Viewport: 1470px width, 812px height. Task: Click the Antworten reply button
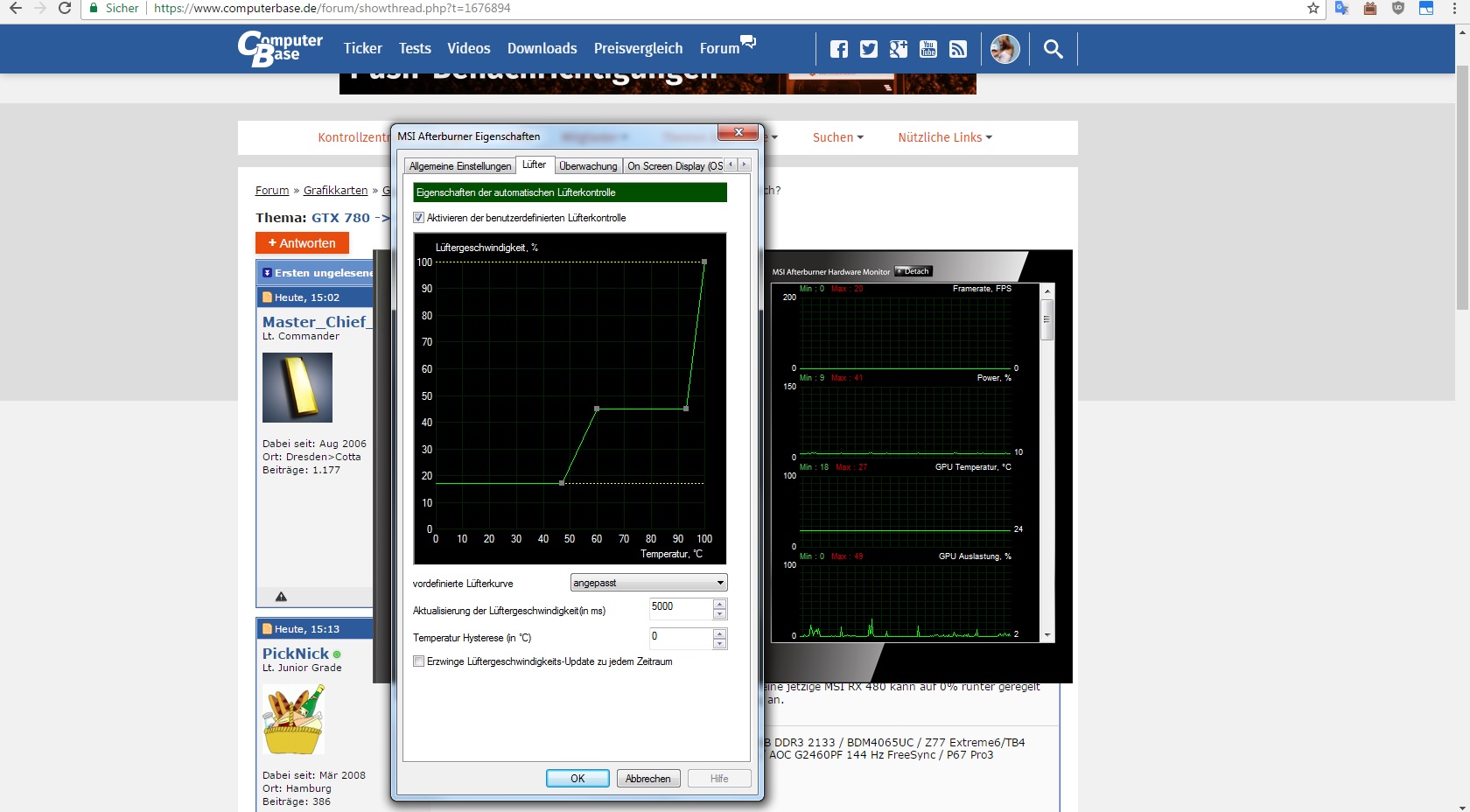[302, 243]
